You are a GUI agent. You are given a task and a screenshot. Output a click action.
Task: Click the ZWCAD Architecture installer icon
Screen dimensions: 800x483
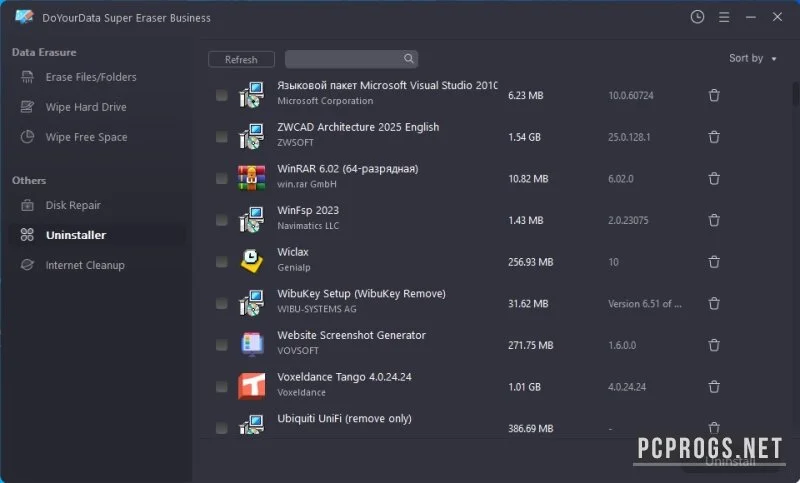click(252, 137)
